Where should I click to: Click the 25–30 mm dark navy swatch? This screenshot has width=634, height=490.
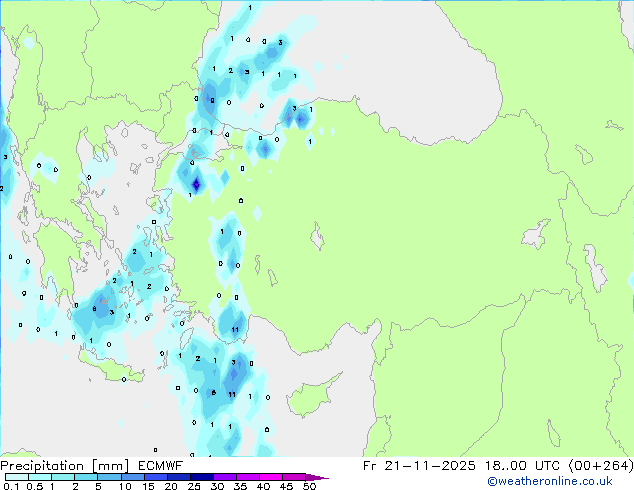[201, 477]
